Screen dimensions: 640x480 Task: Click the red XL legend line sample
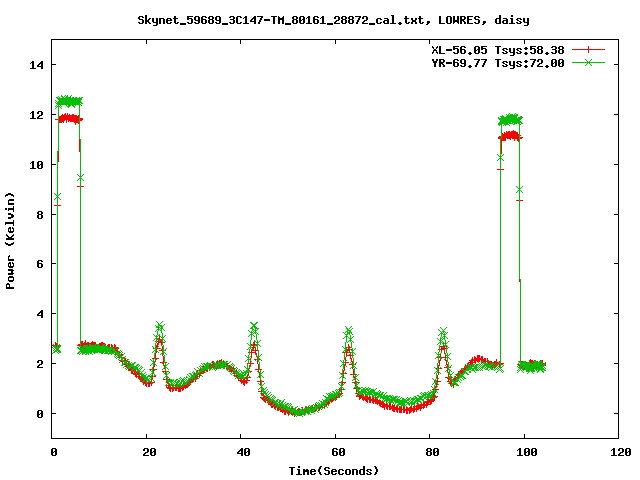click(588, 50)
